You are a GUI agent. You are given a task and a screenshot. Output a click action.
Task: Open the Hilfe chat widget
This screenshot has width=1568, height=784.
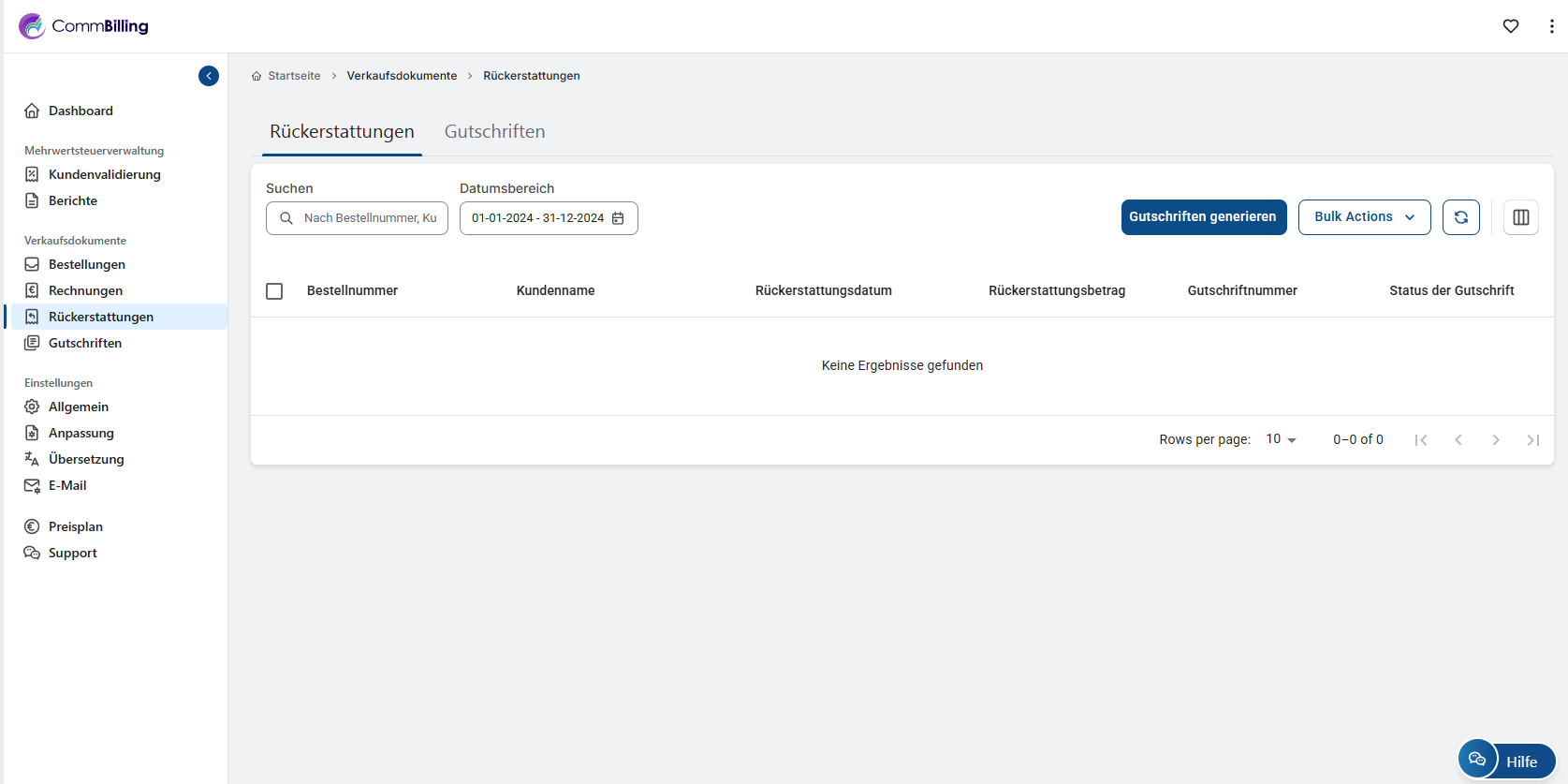click(x=1506, y=761)
